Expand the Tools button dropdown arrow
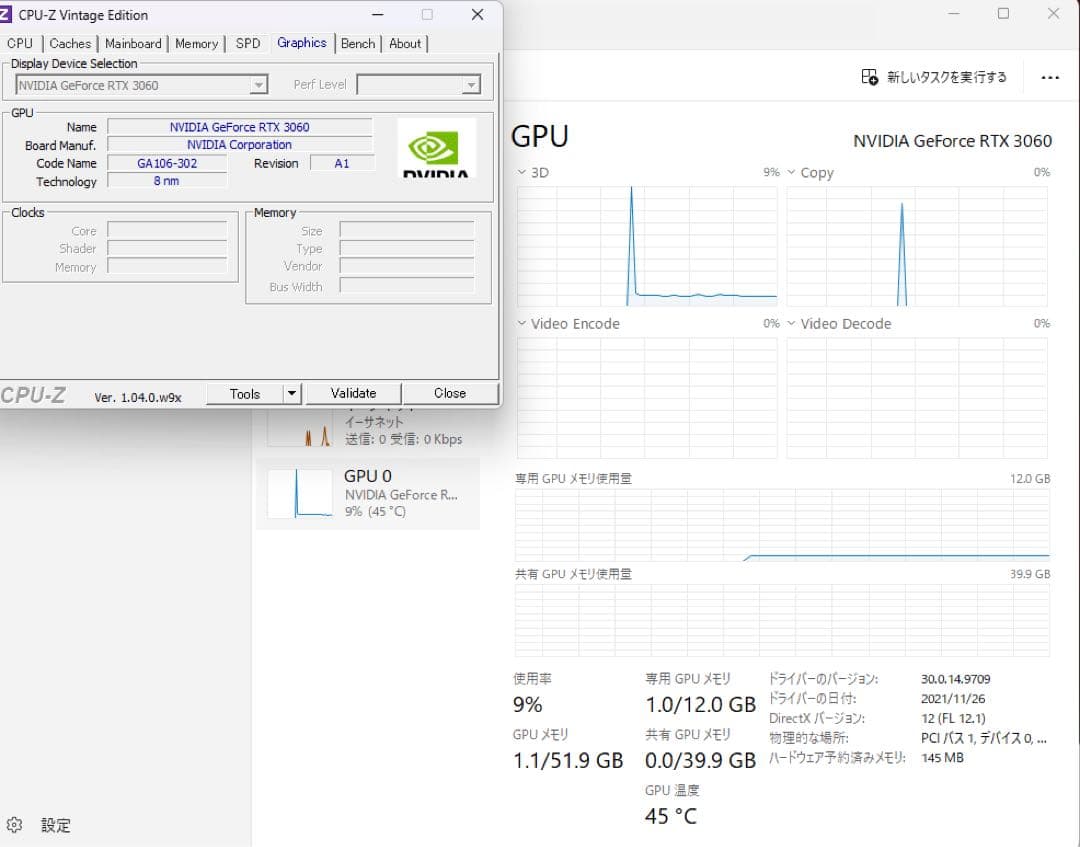 pyautogui.click(x=292, y=394)
